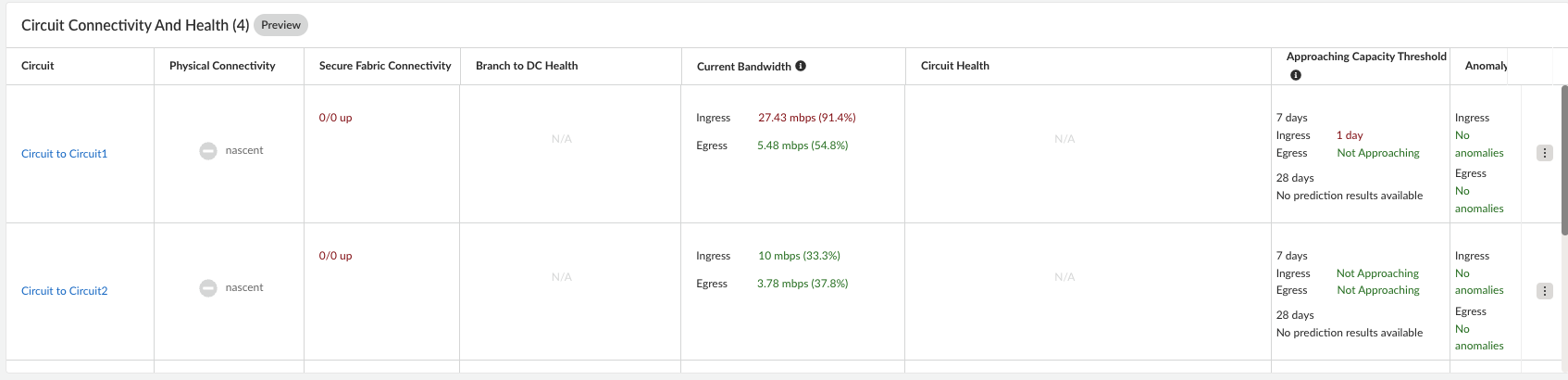Click the Circuit Health column header
This screenshot has width=1568, height=380.
tap(954, 66)
